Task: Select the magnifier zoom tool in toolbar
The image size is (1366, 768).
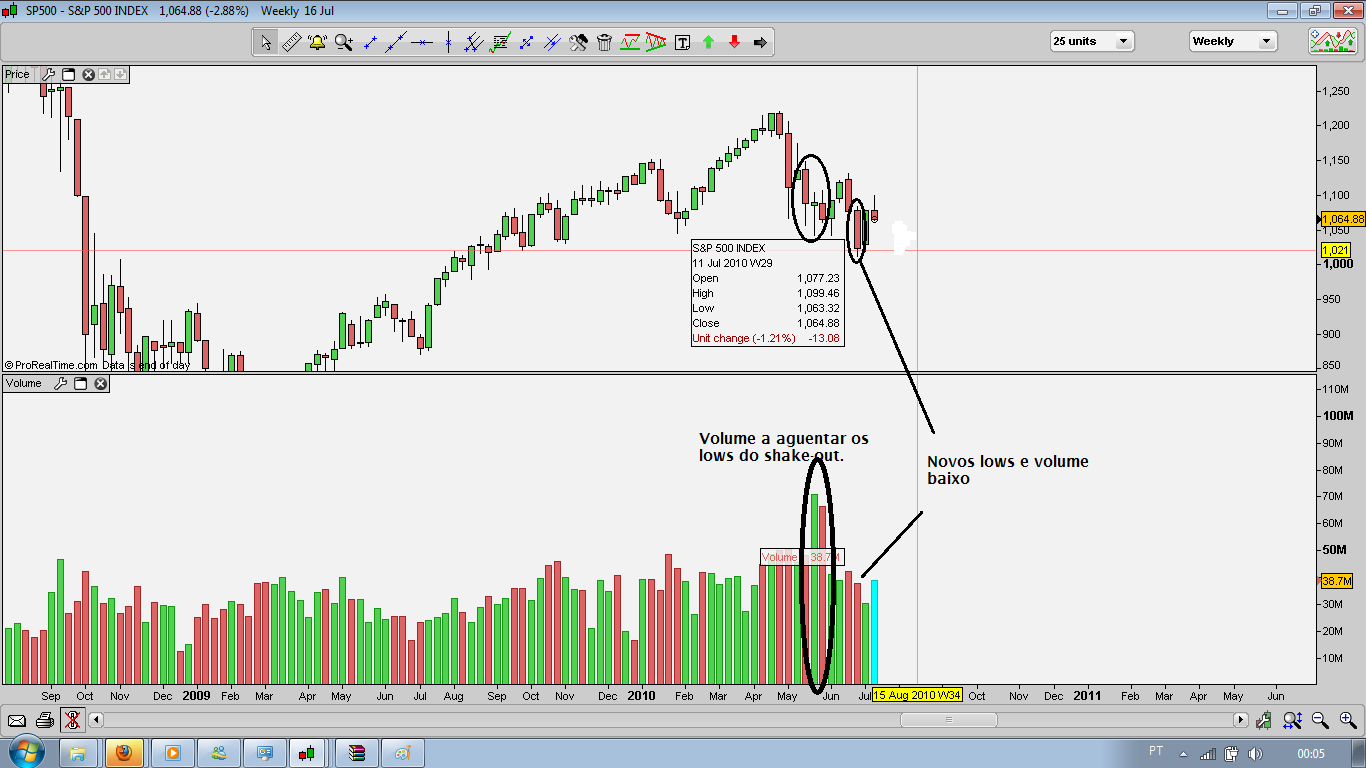Action: [x=344, y=42]
